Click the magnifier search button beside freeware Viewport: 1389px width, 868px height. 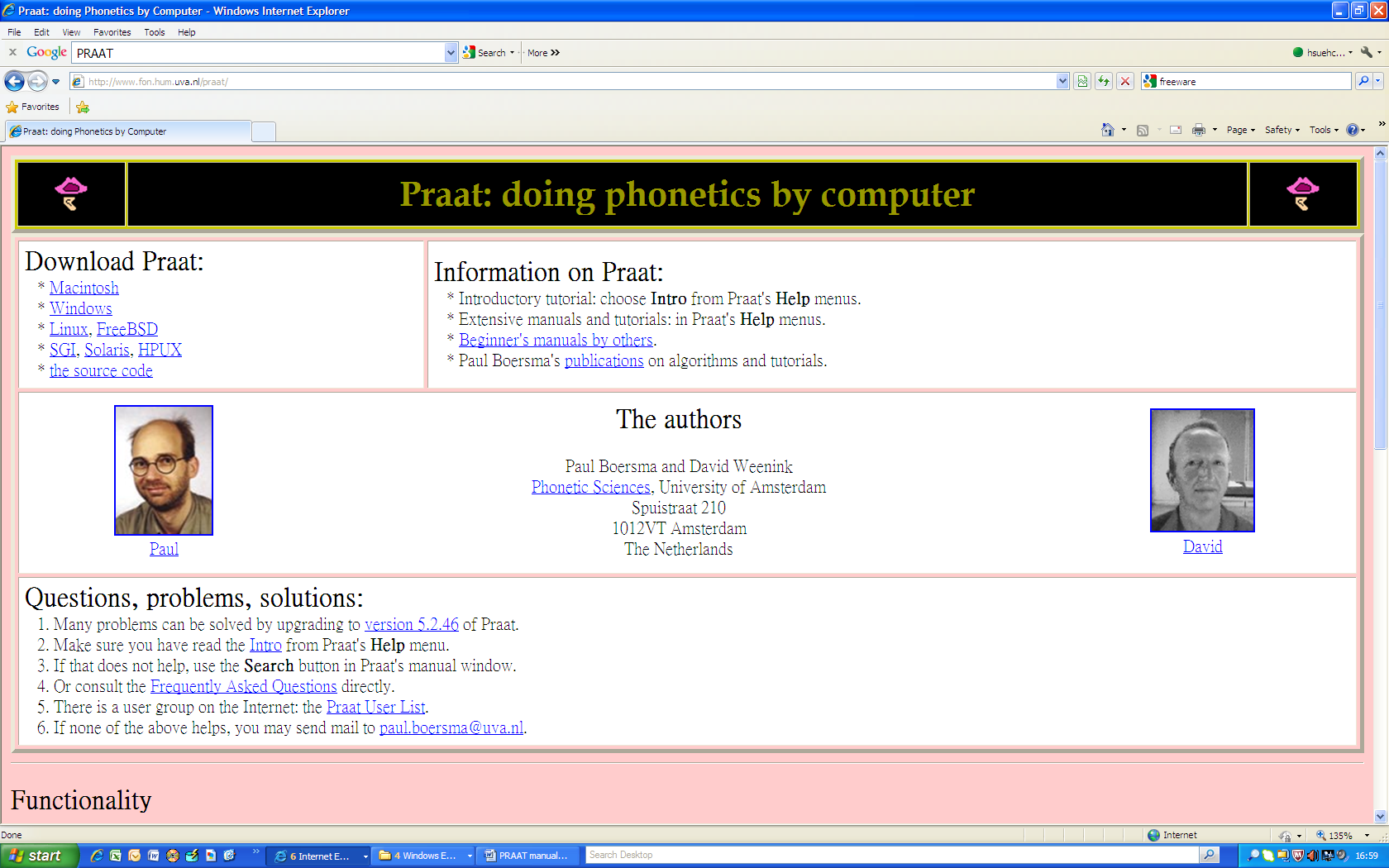tap(1363, 81)
